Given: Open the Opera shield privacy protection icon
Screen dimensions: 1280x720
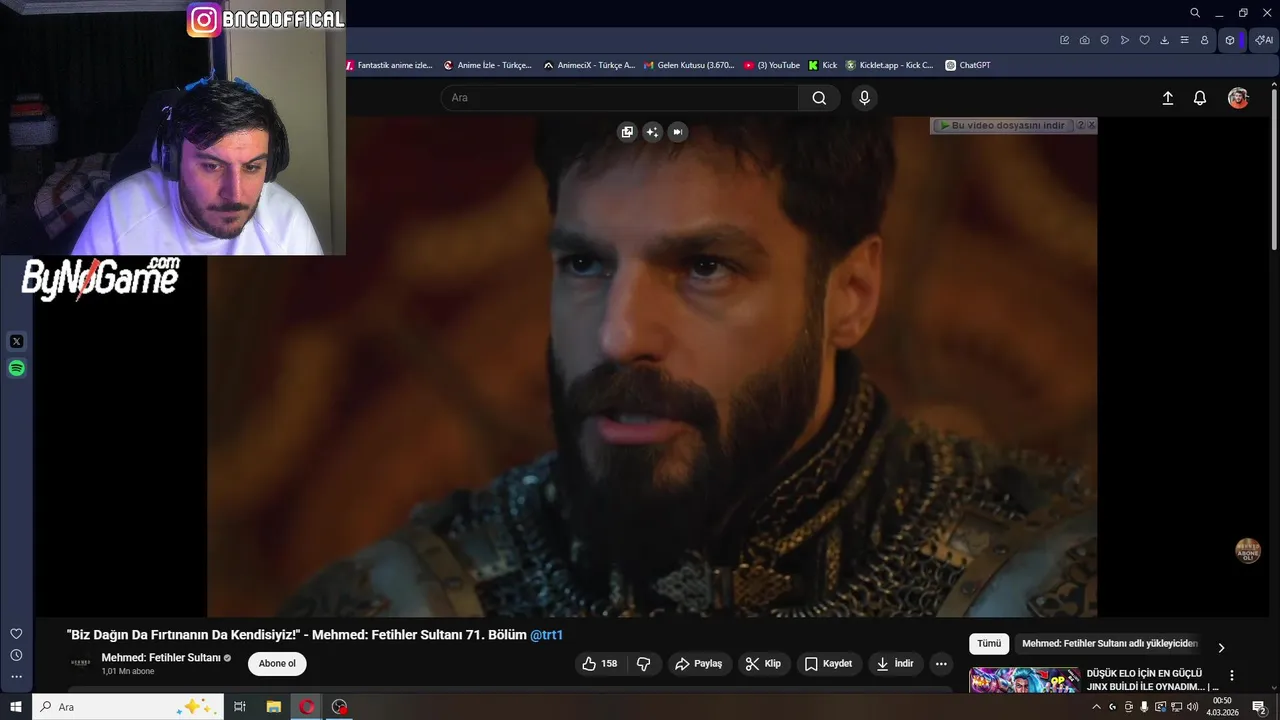Looking at the screenshot, I should tap(1105, 40).
